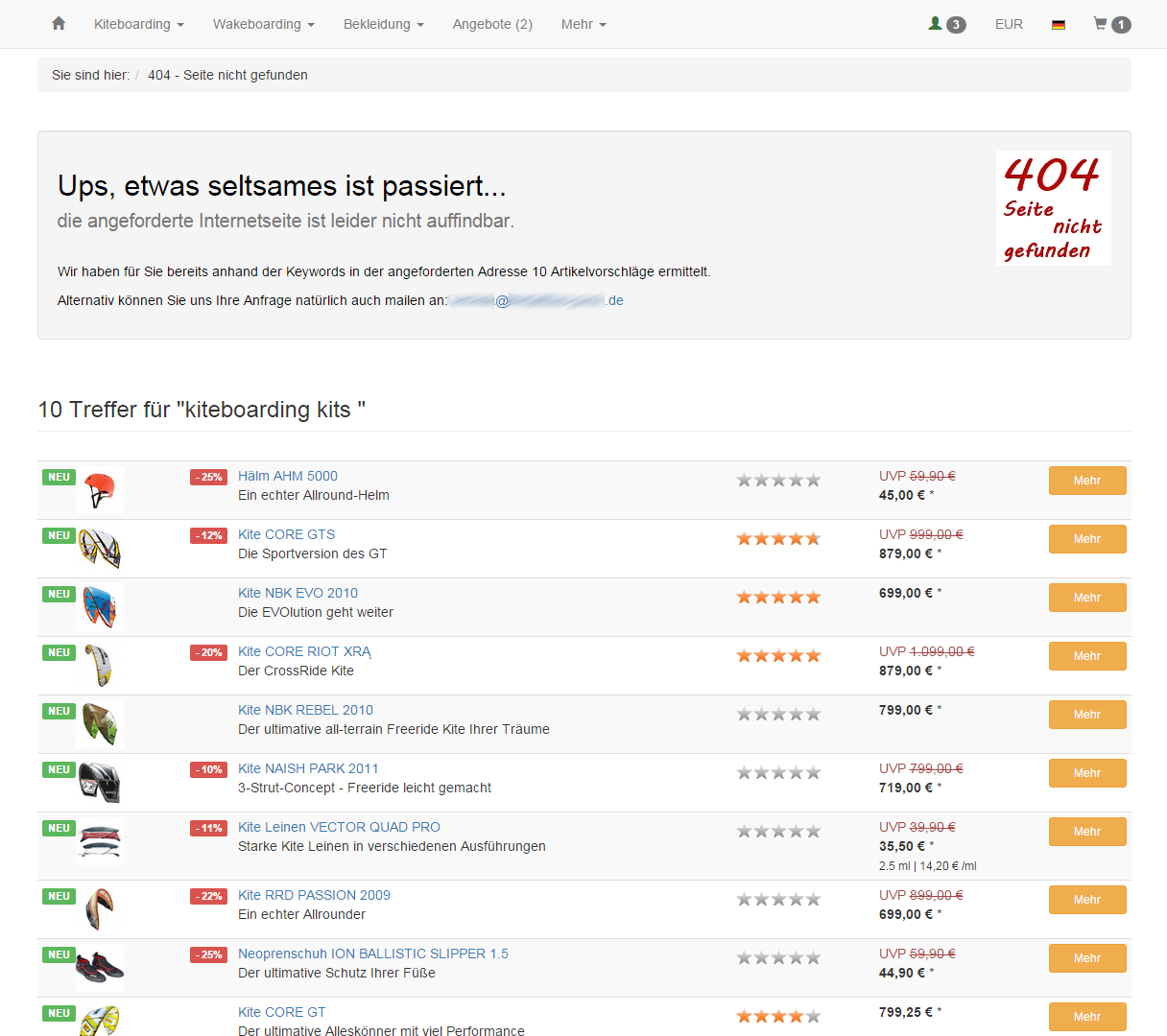Screen dimensions: 1167x1036
Task: Click the blurred contact email address link
Action: tap(536, 300)
